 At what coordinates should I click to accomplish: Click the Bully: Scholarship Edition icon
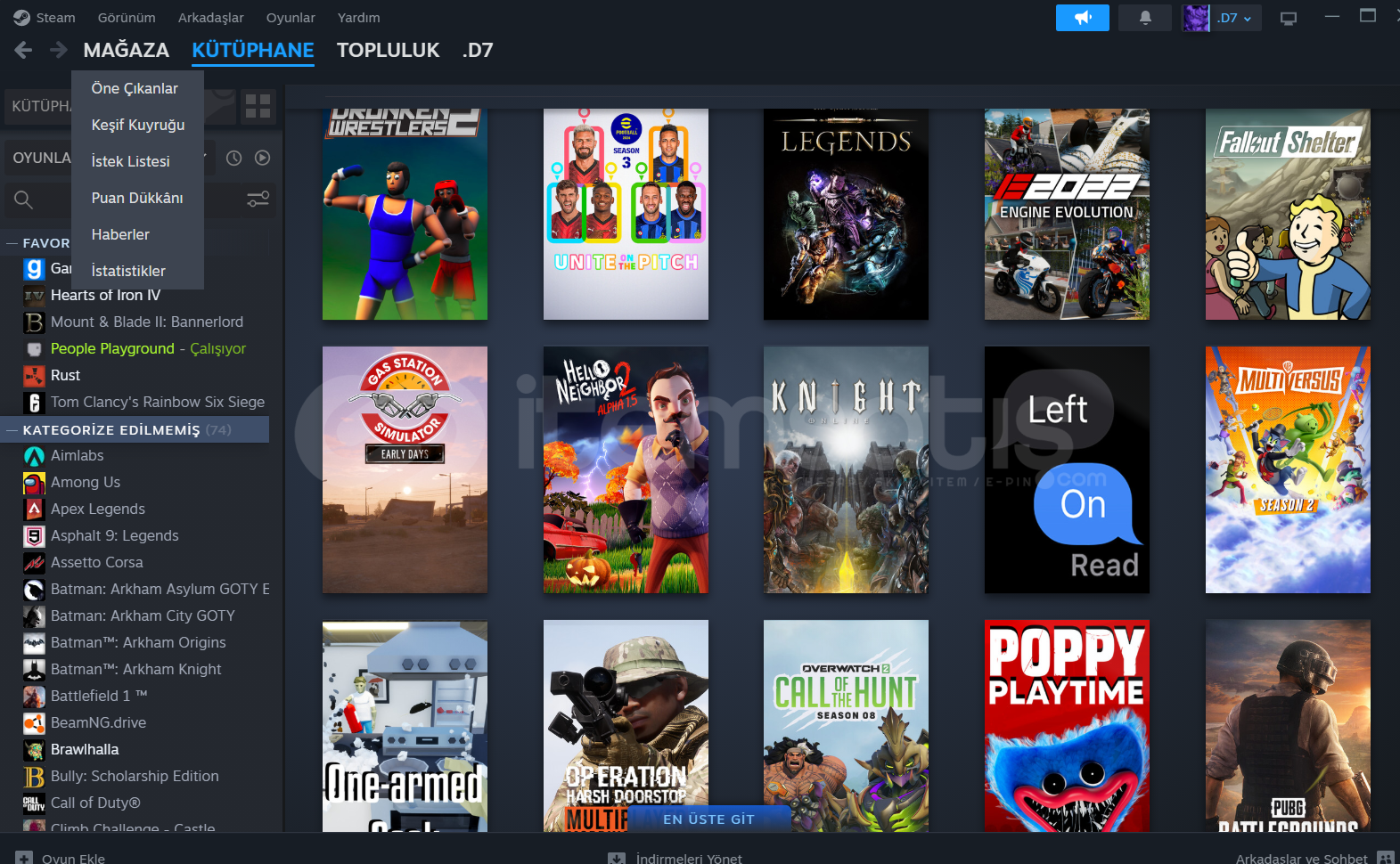pos(34,776)
